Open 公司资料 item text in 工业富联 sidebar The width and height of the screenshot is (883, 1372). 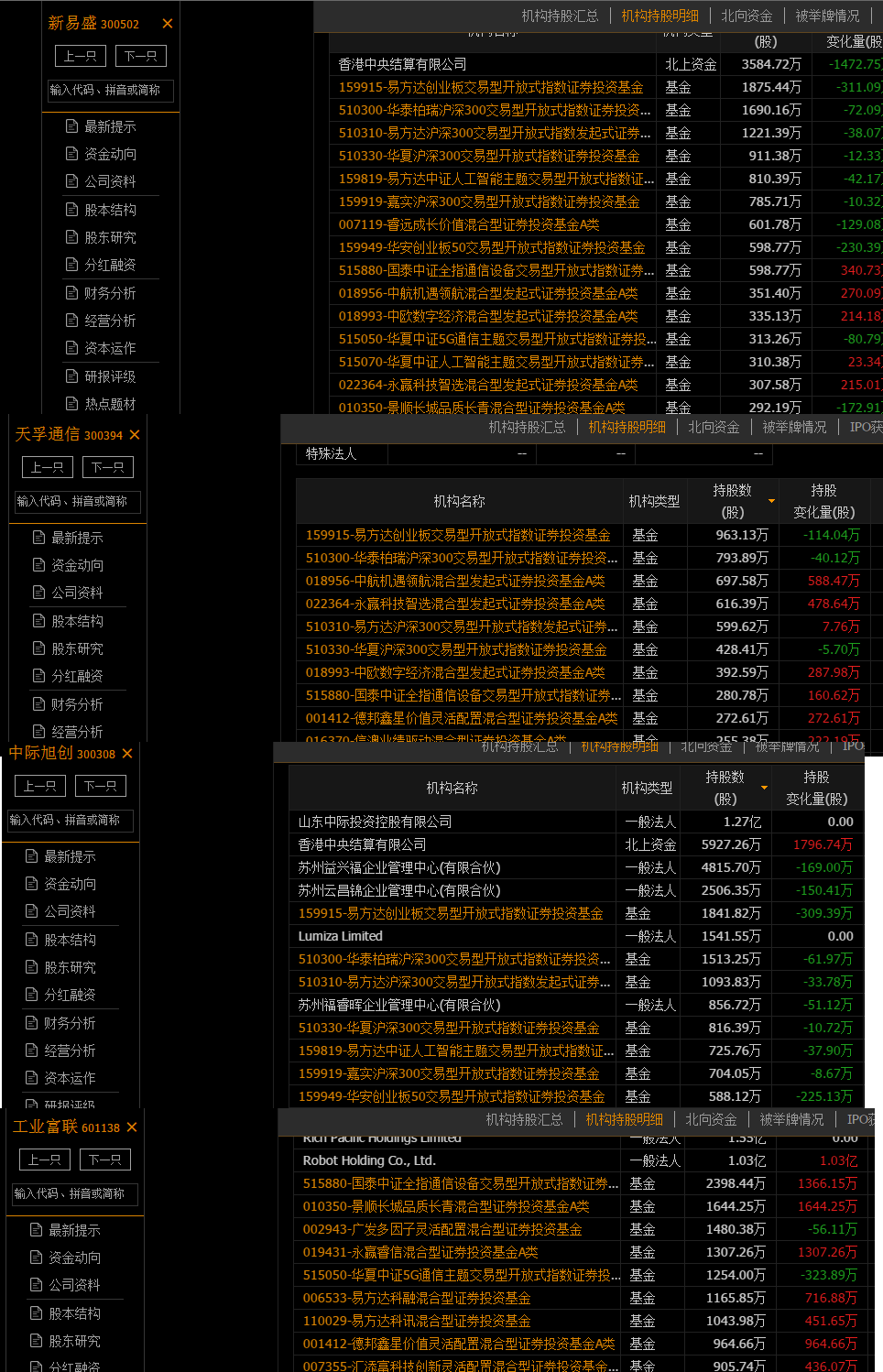point(74,1285)
